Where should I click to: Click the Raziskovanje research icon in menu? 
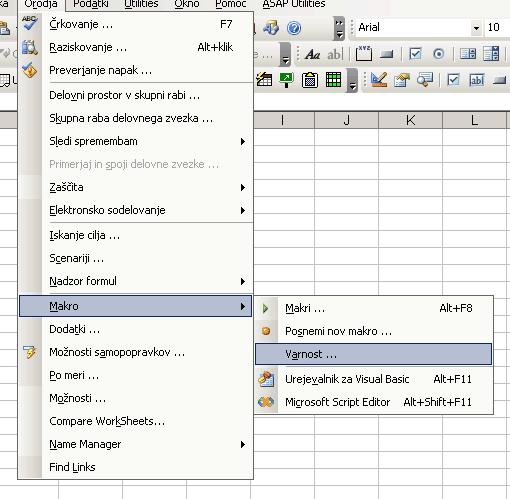point(30,47)
